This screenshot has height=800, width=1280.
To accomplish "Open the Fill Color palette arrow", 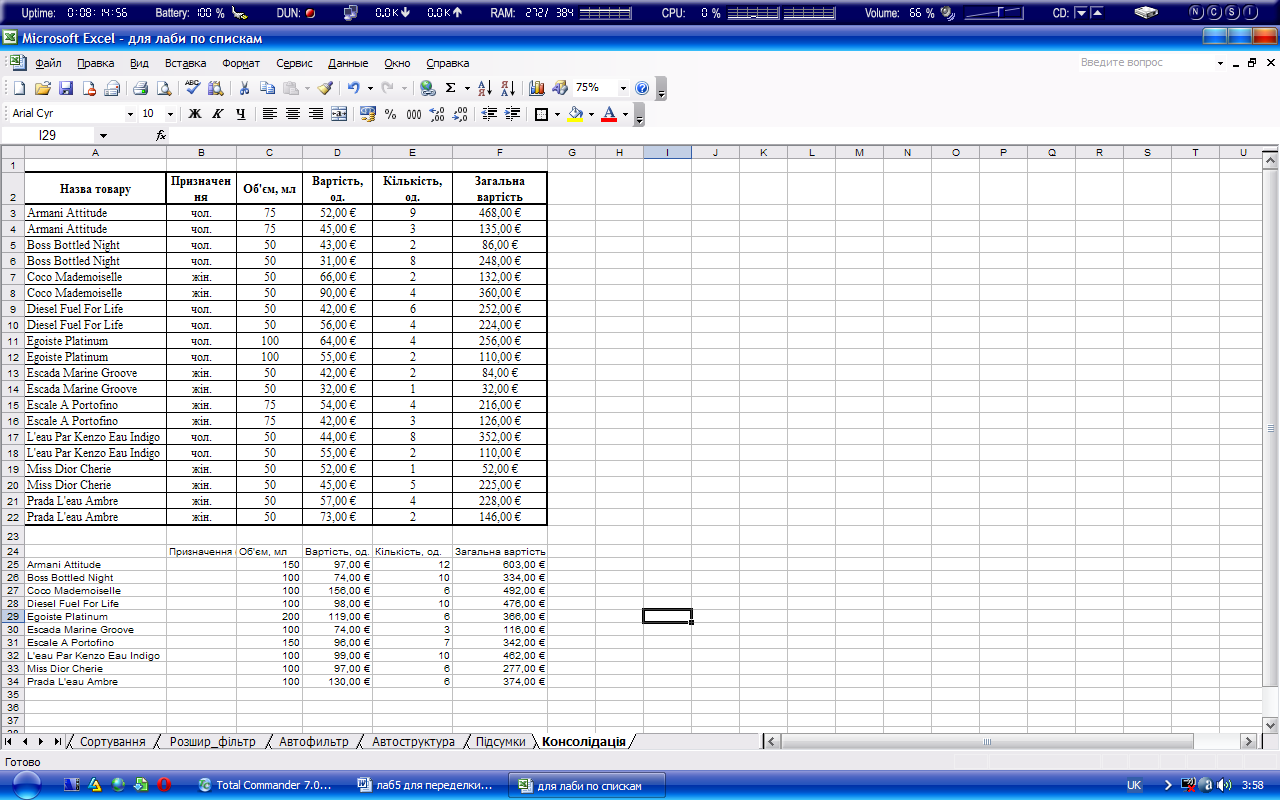I will (x=591, y=114).
